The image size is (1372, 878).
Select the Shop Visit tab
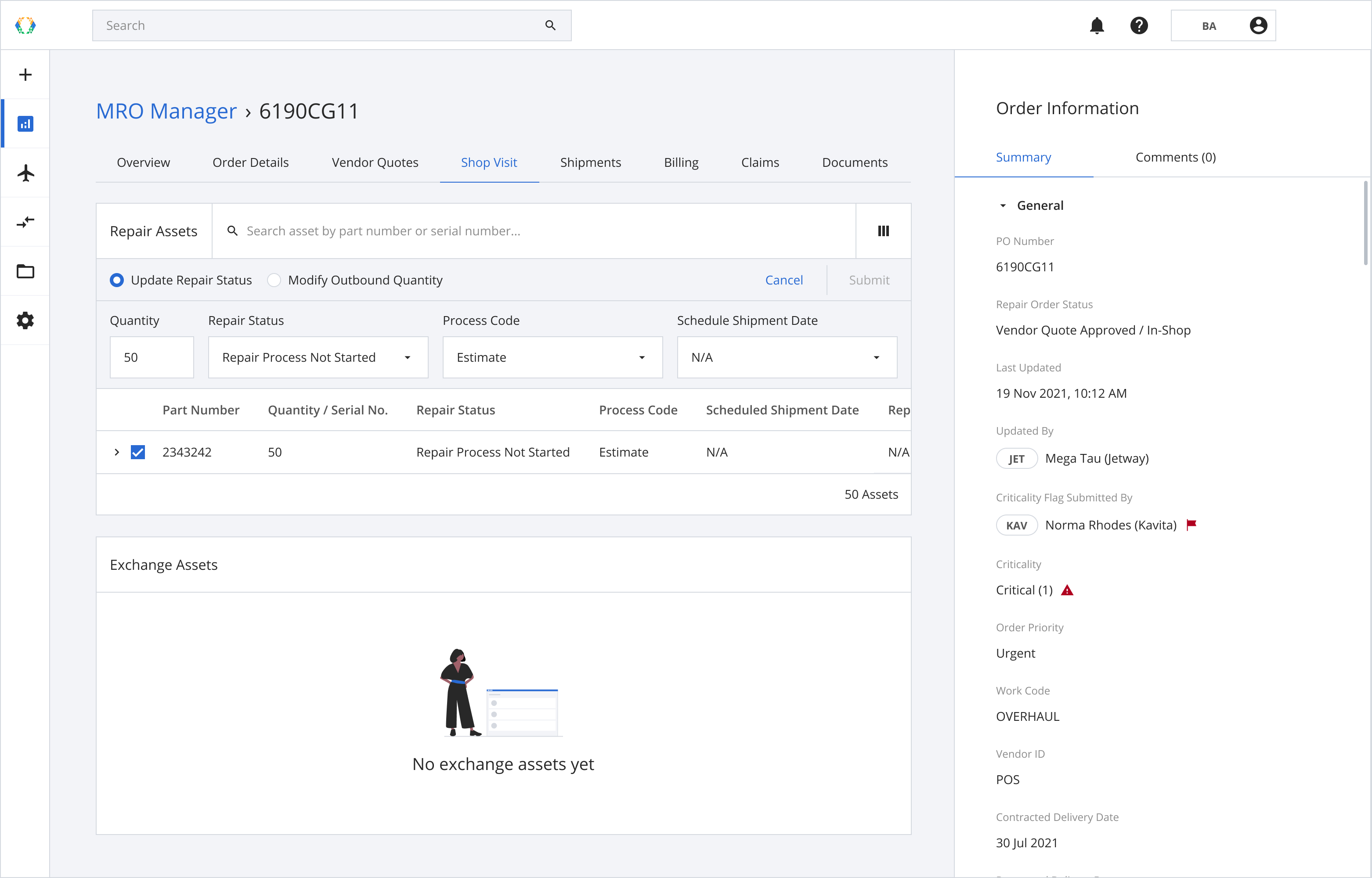(x=489, y=162)
